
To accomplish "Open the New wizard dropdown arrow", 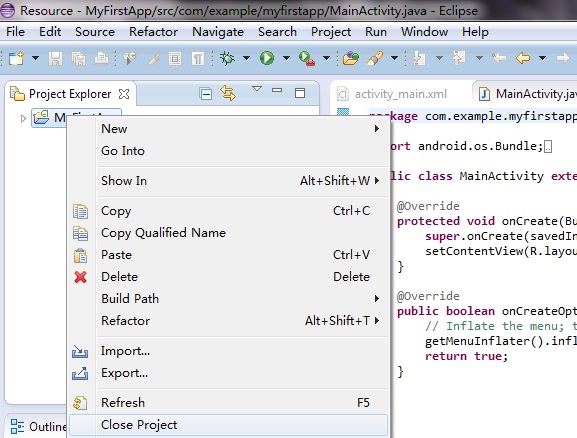I will point(35,58).
